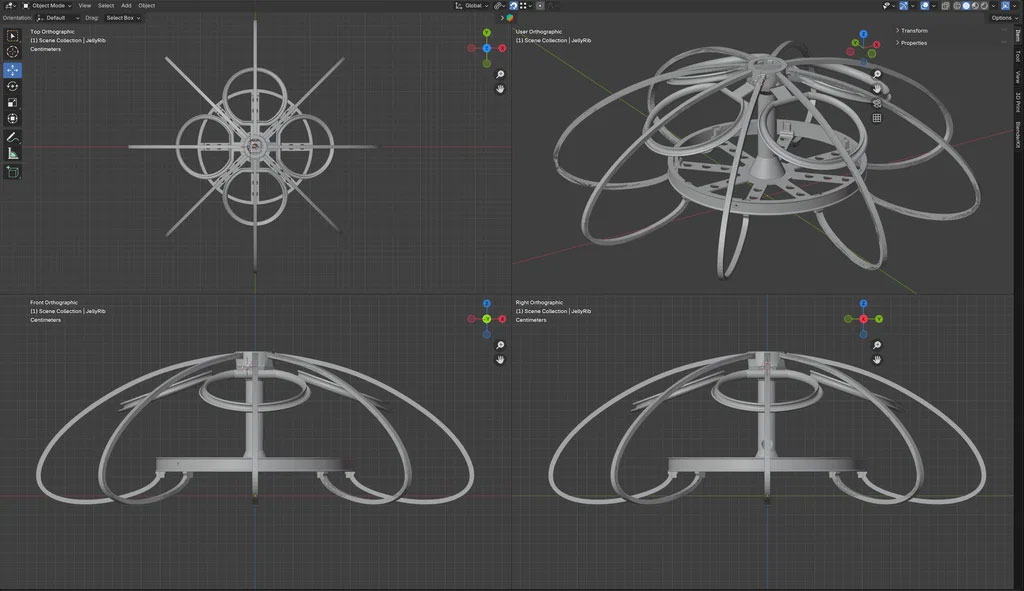Toggle X-ray display mode
1024x591 pixels.
pos(945,6)
